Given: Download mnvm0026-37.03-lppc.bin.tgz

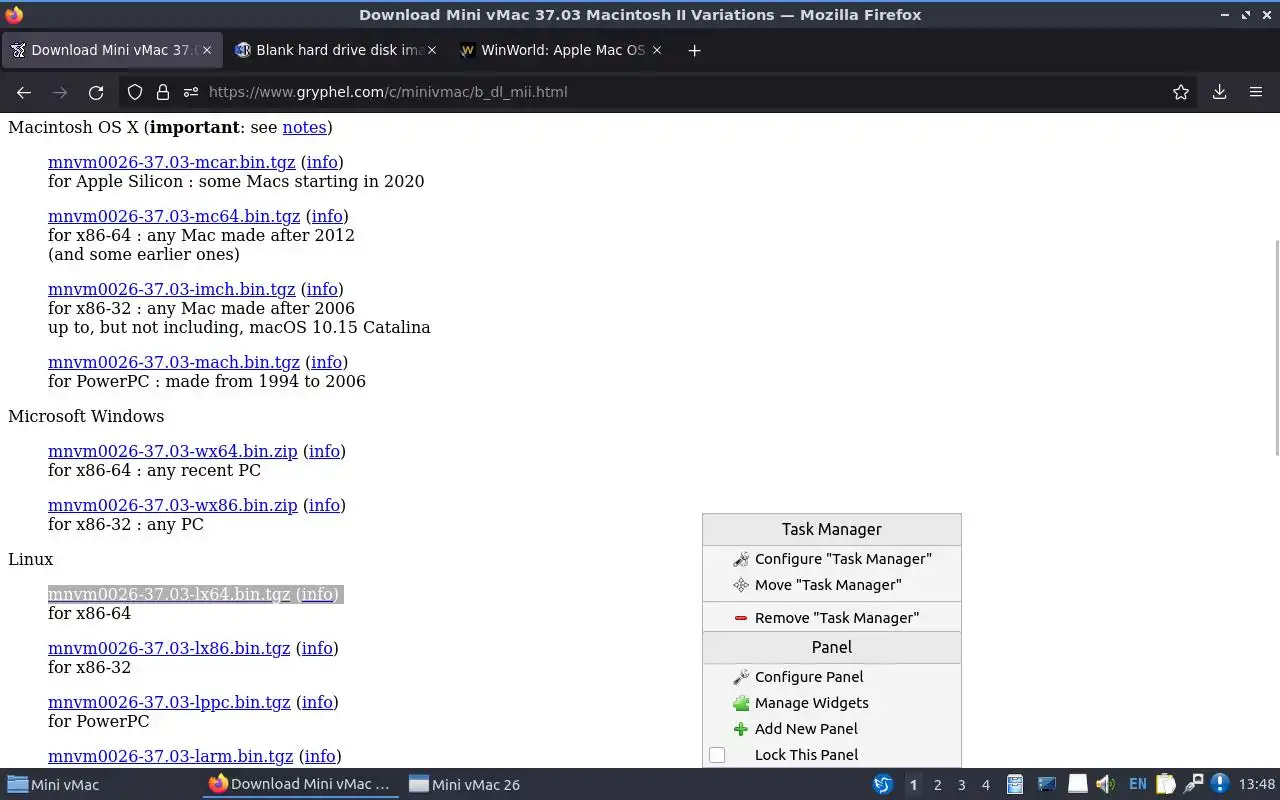Looking at the screenshot, I should [169, 702].
